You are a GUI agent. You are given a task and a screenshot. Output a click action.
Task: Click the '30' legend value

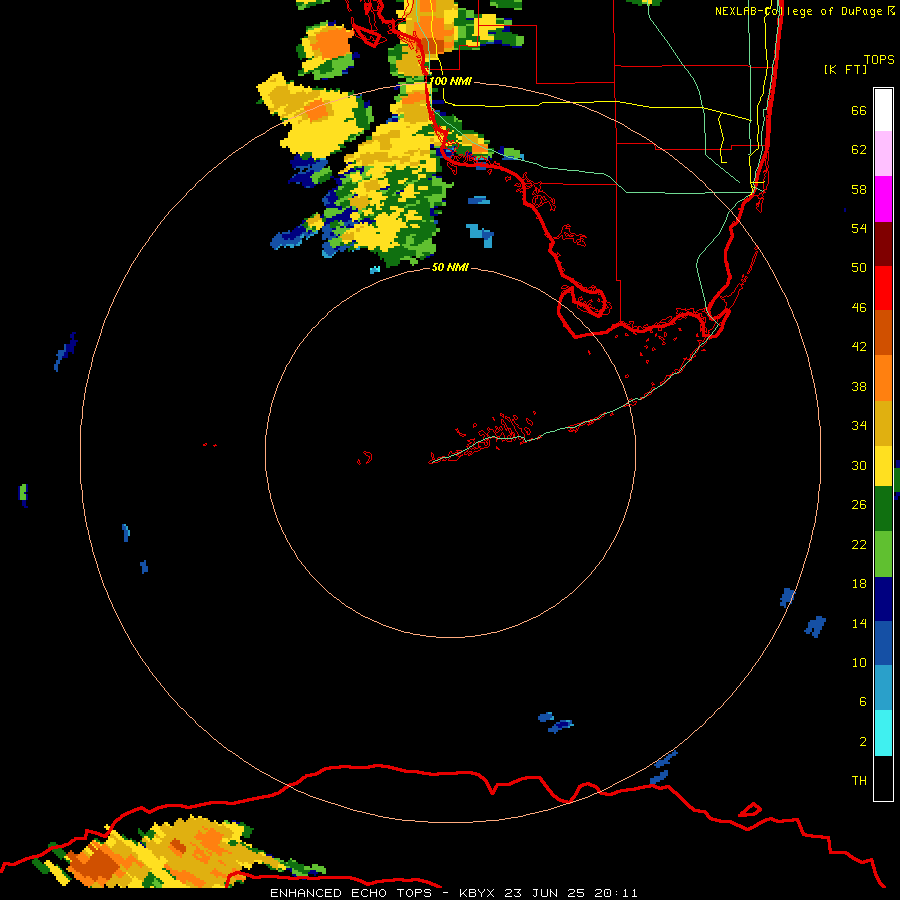tap(859, 465)
